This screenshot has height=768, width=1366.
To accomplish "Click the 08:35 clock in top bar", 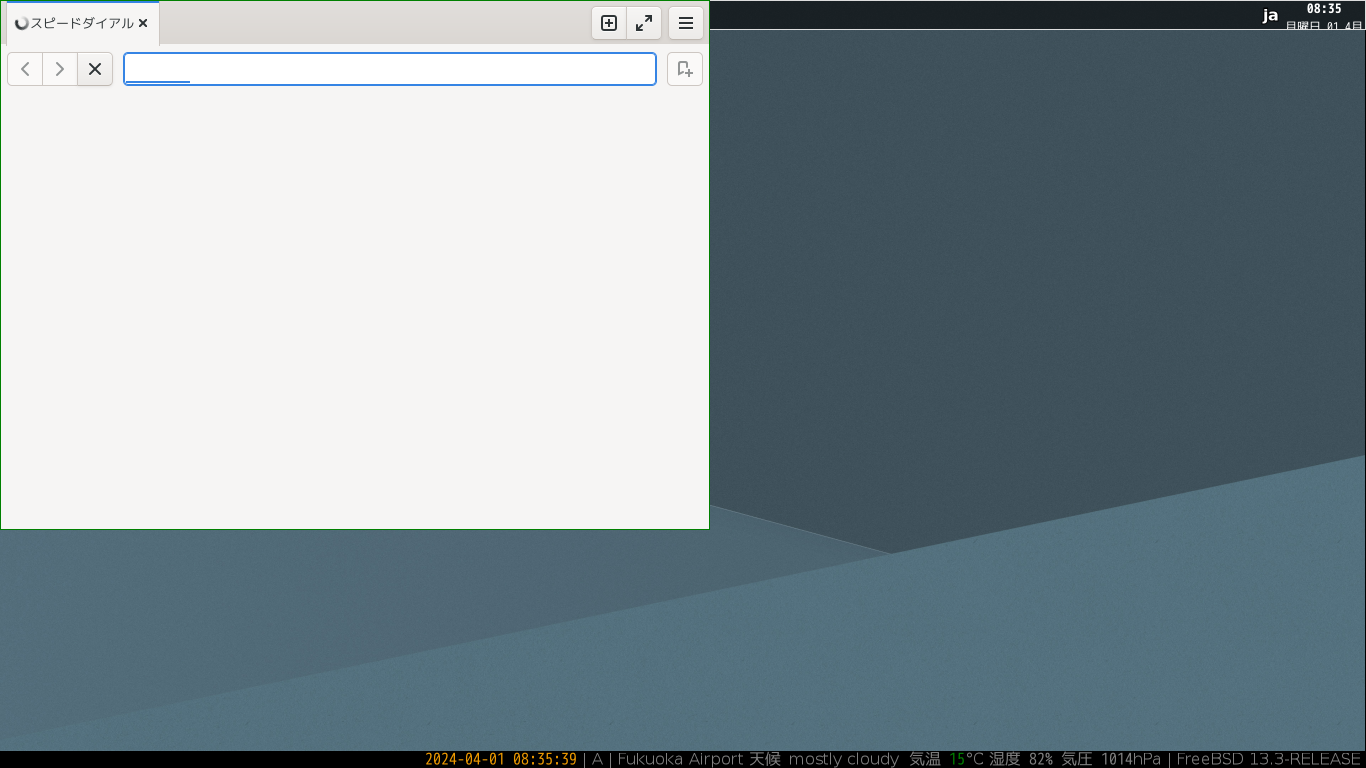I will [x=1324, y=8].
